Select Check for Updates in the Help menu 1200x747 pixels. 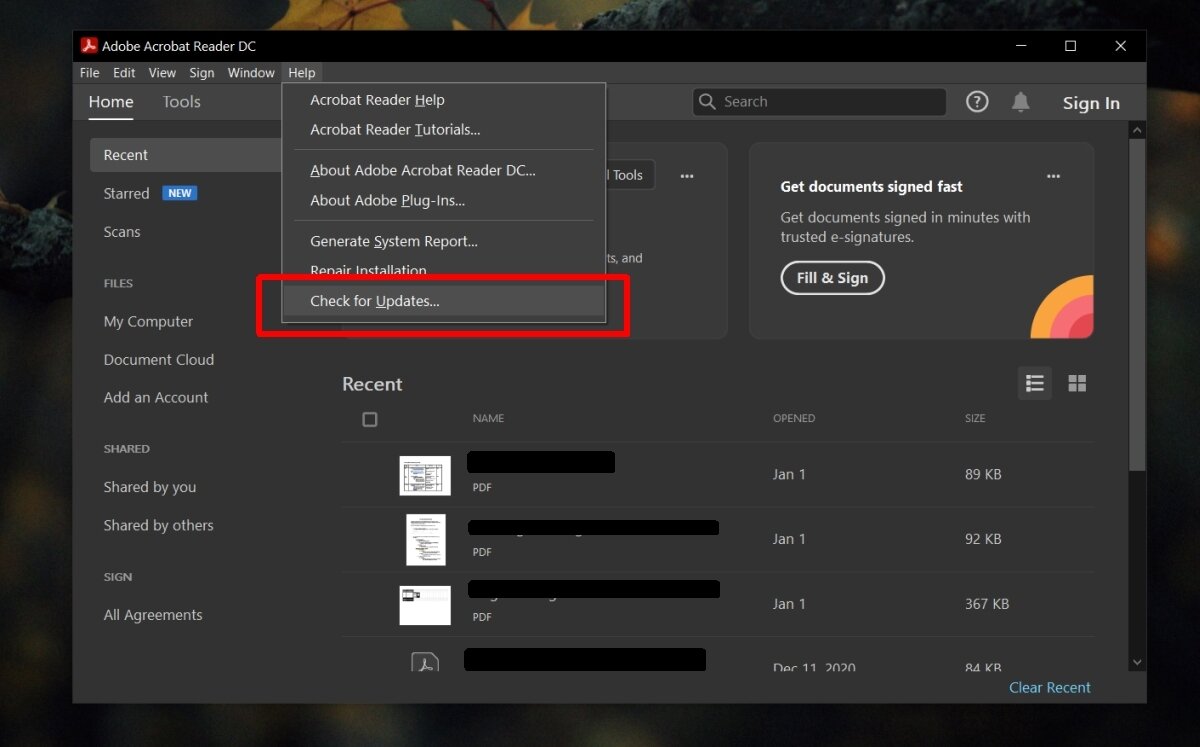[375, 301]
